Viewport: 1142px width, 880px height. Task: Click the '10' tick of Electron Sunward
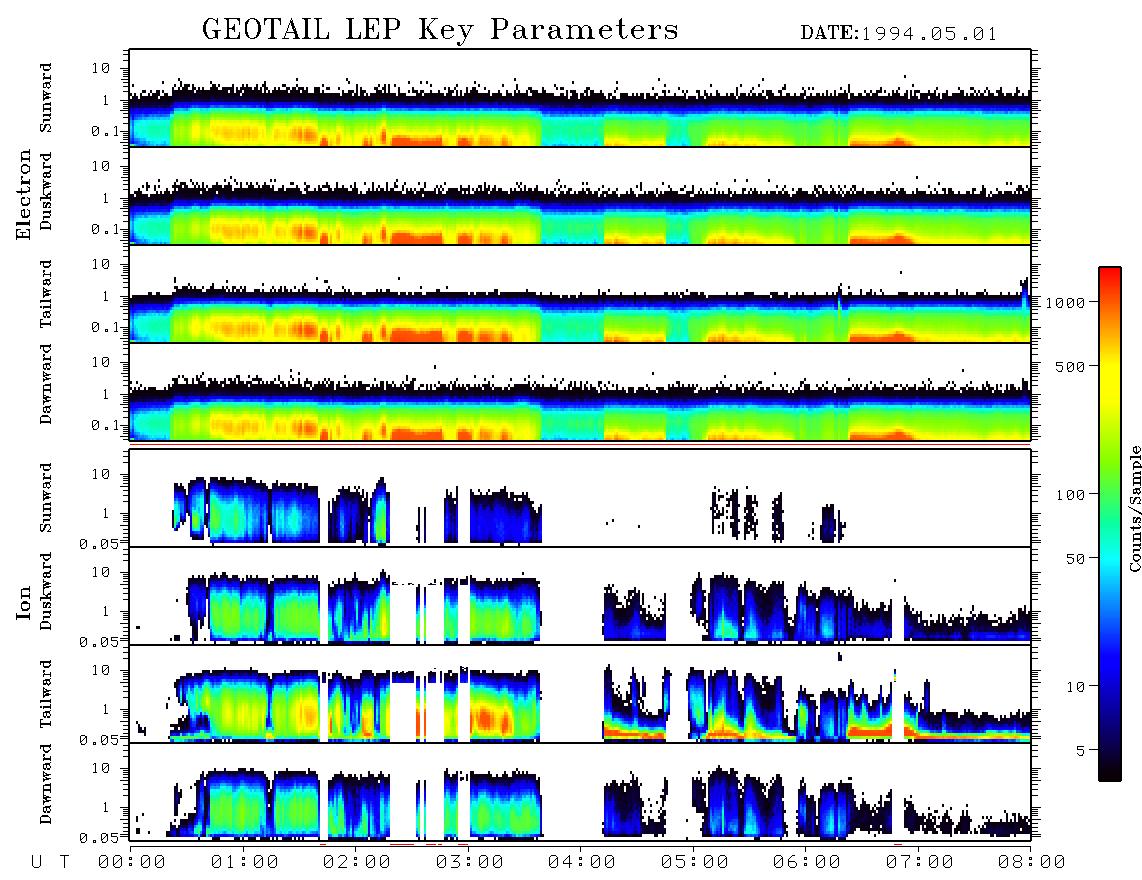coord(101,68)
